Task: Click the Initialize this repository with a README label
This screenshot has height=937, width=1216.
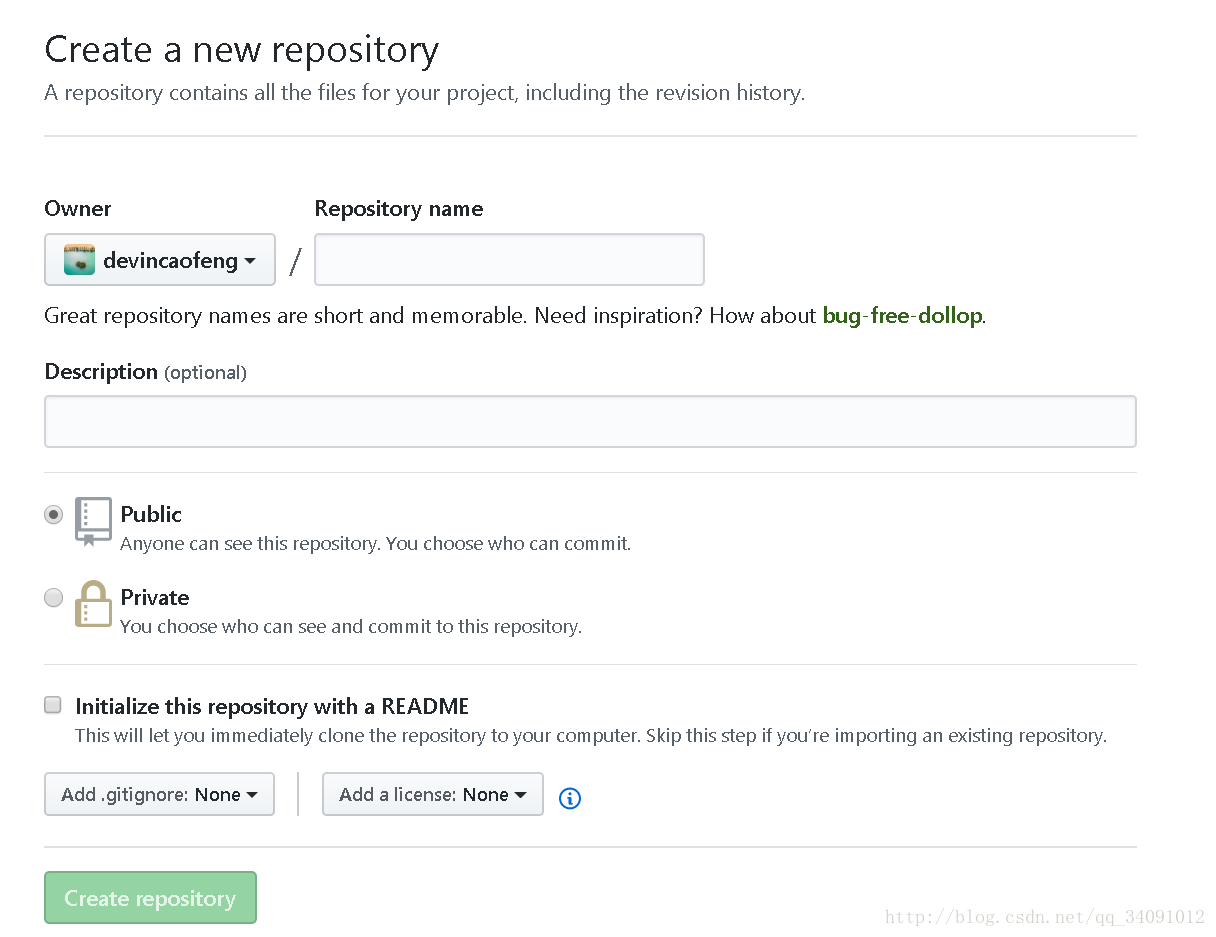Action: 272,706
